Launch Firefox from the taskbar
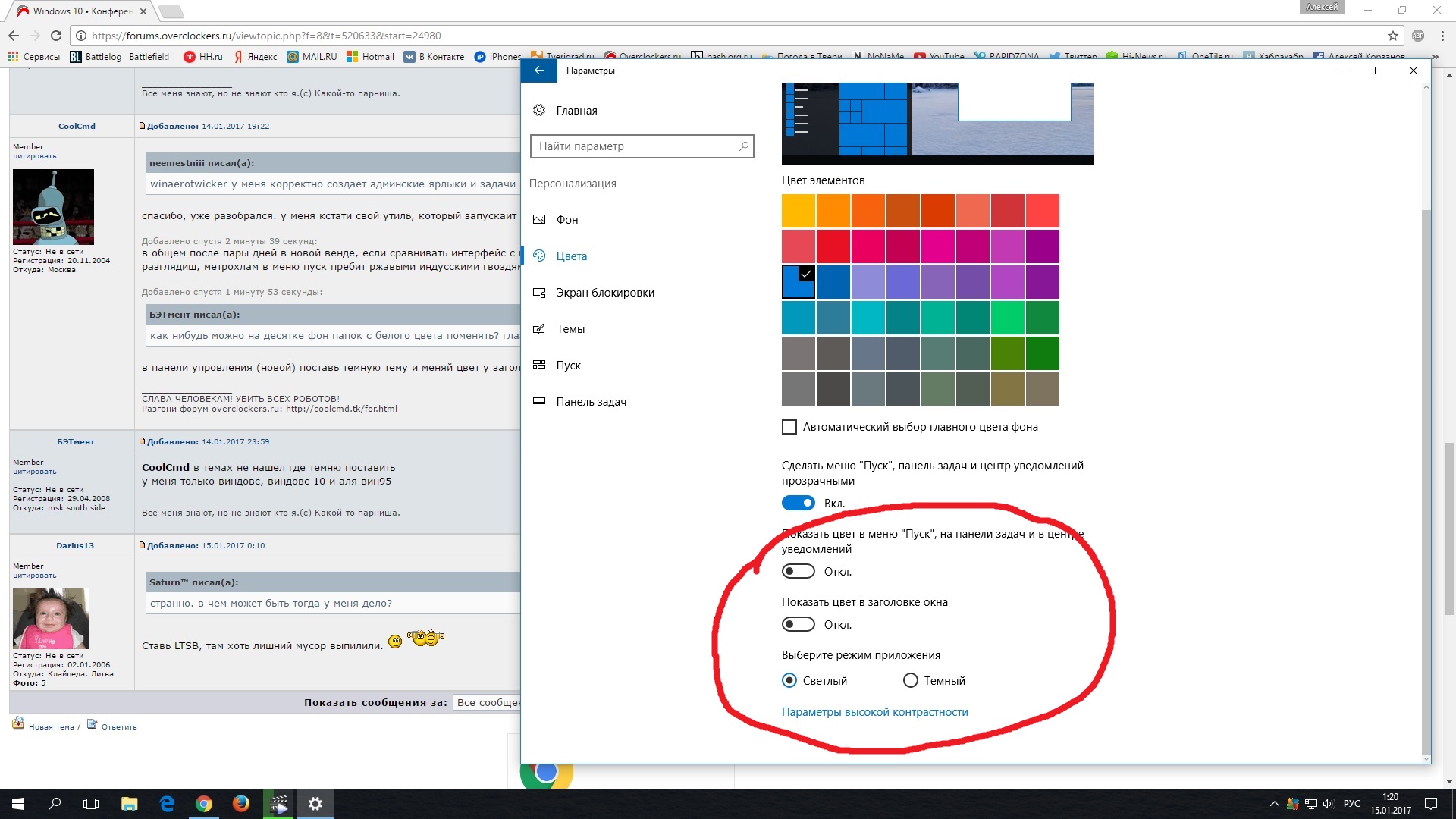Viewport: 1456px width, 819px height. (240, 804)
